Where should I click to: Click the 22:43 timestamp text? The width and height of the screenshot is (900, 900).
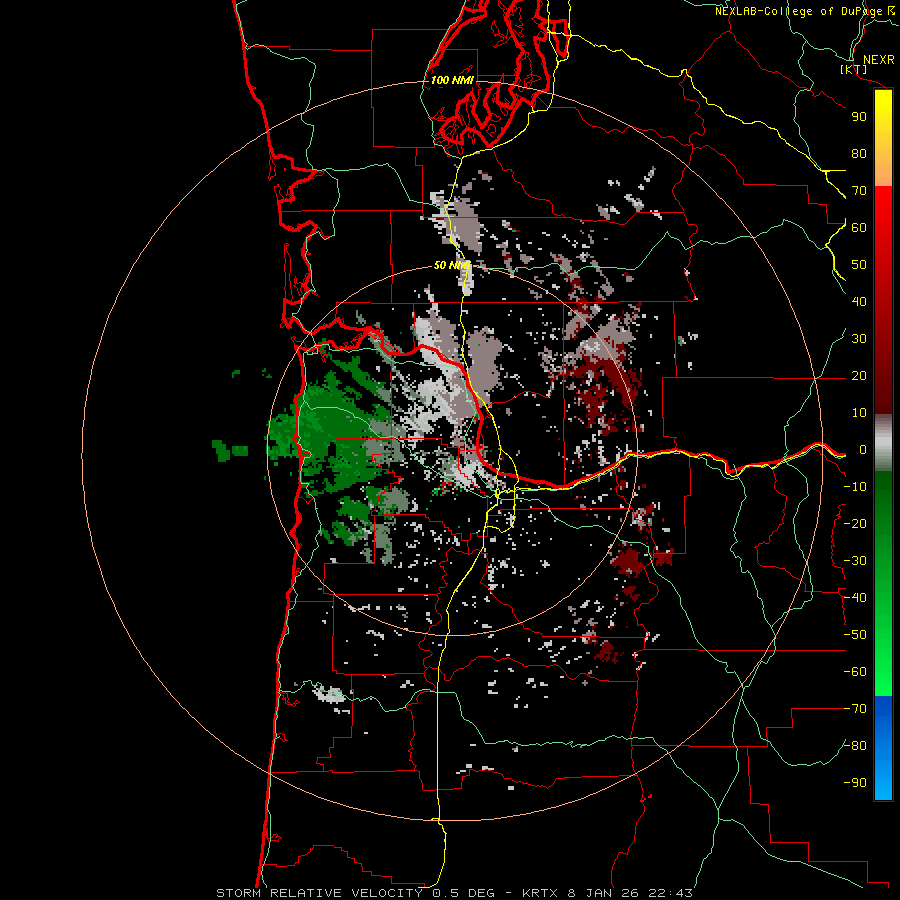[x=670, y=893]
